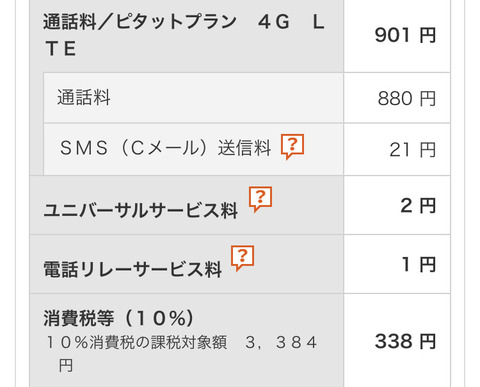Viewport: 480px width, 387px height.
Task: Click the 901 円 amount
Action: 405,35
